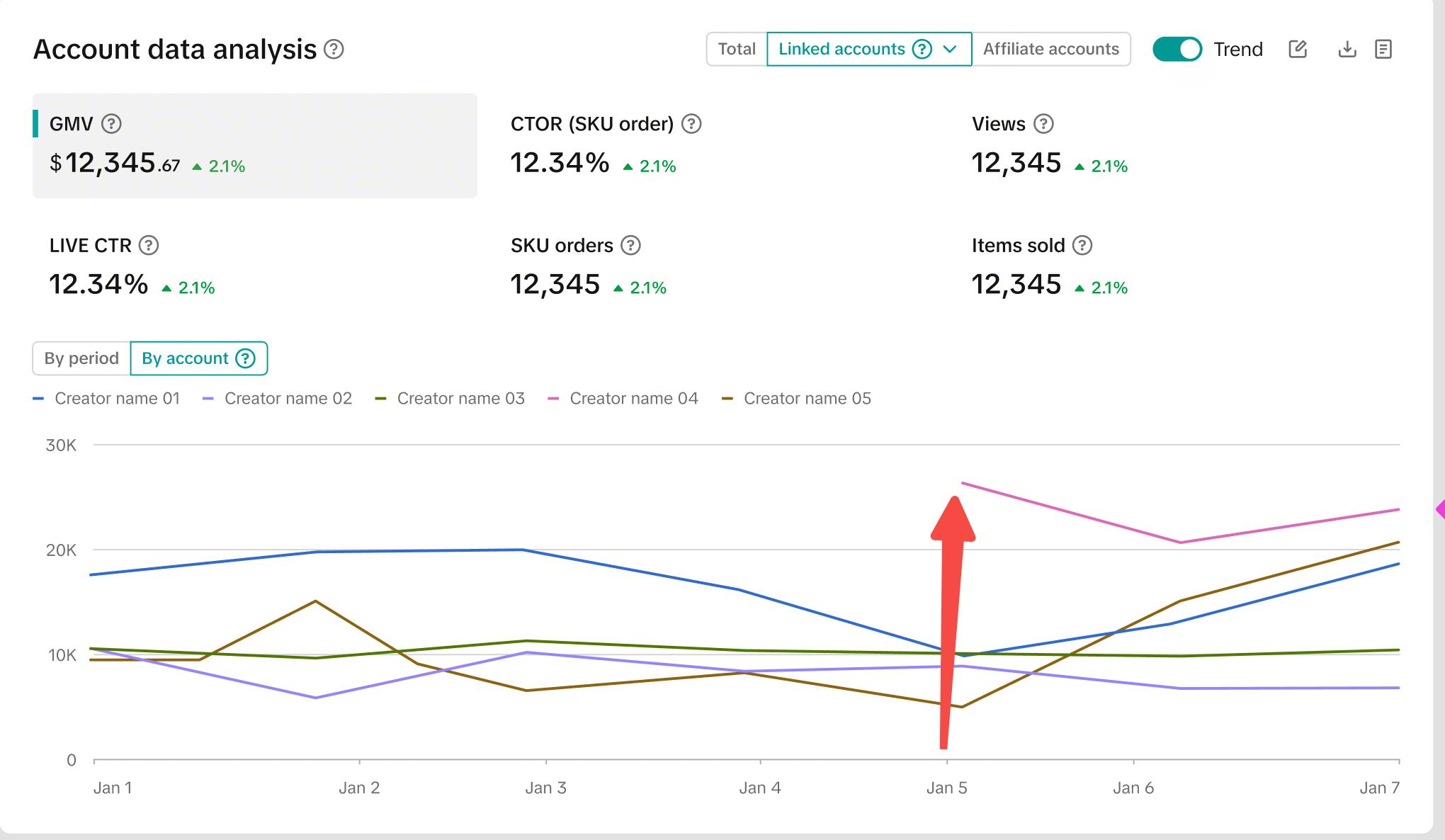Select the GMV metric card
Screen dimensions: 1445x840
click(255, 146)
